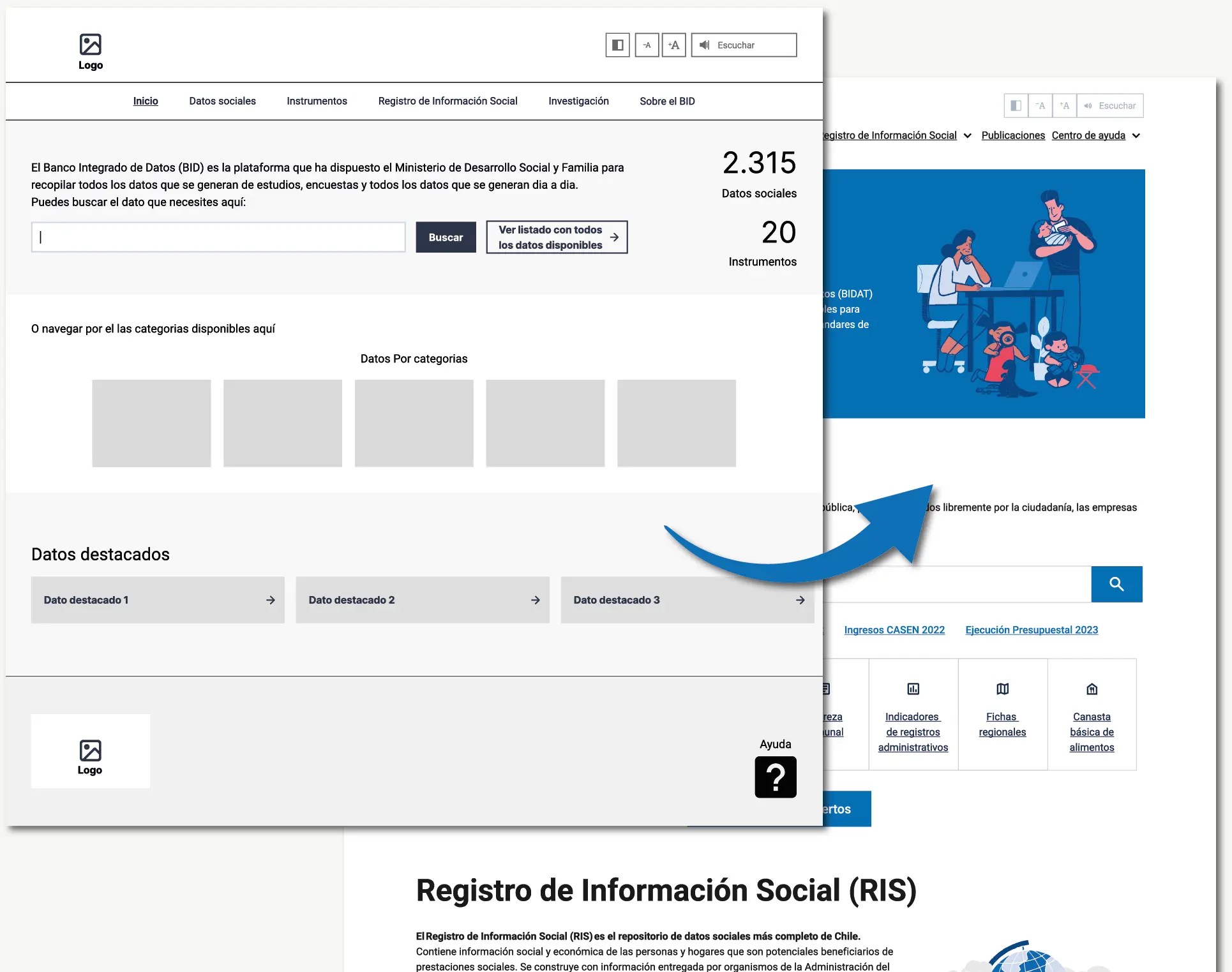Screen dimensions: 1232x972
Task: Increase font size in background website header
Action: coord(1064,106)
